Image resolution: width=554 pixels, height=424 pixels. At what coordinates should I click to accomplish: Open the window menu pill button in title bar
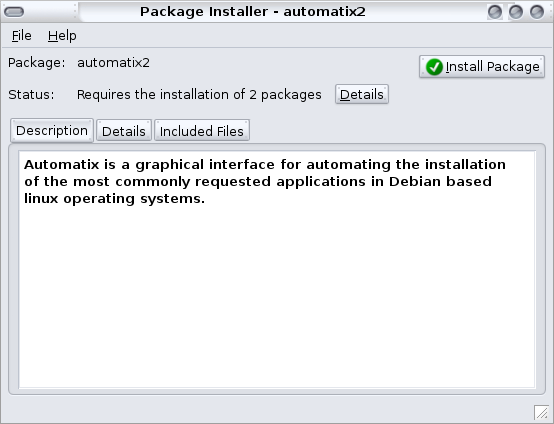coord(14,12)
